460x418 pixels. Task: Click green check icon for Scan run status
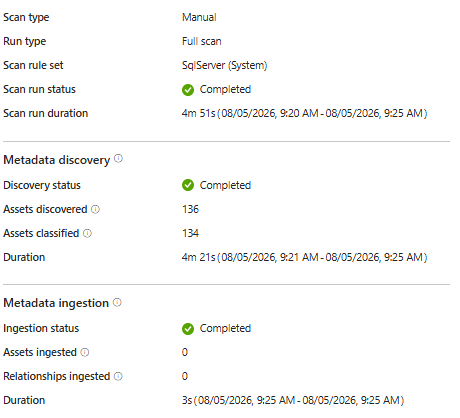[188, 90]
